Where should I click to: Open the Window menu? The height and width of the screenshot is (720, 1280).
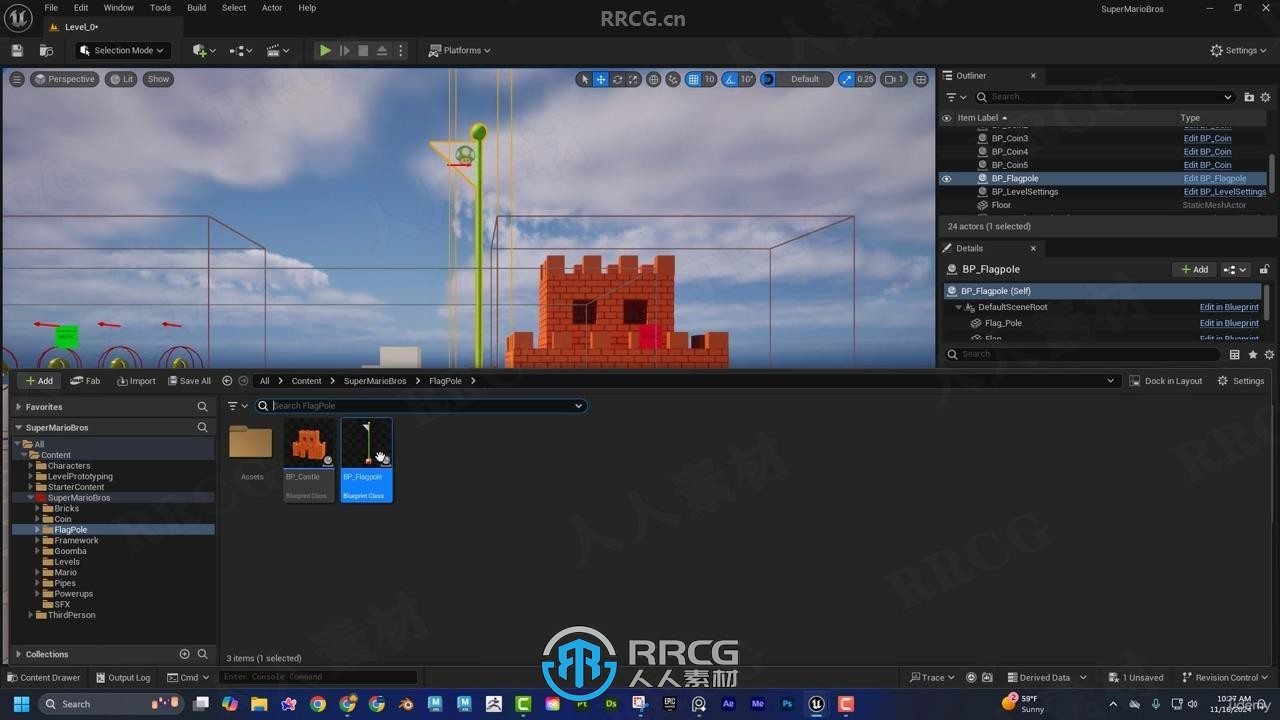tap(118, 7)
